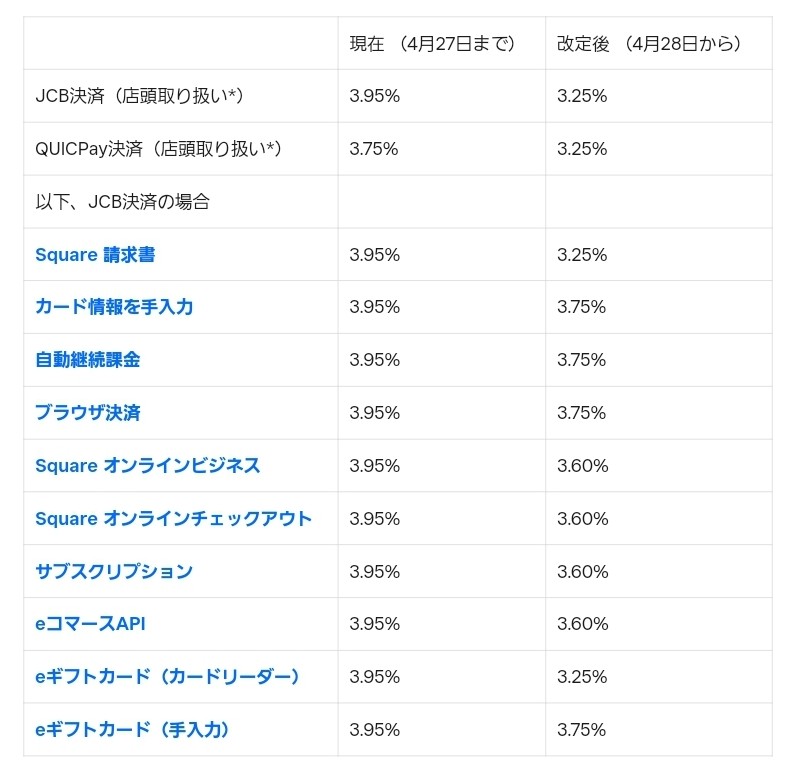Click the 3.75% current rate for QUICPay決済

374,149
